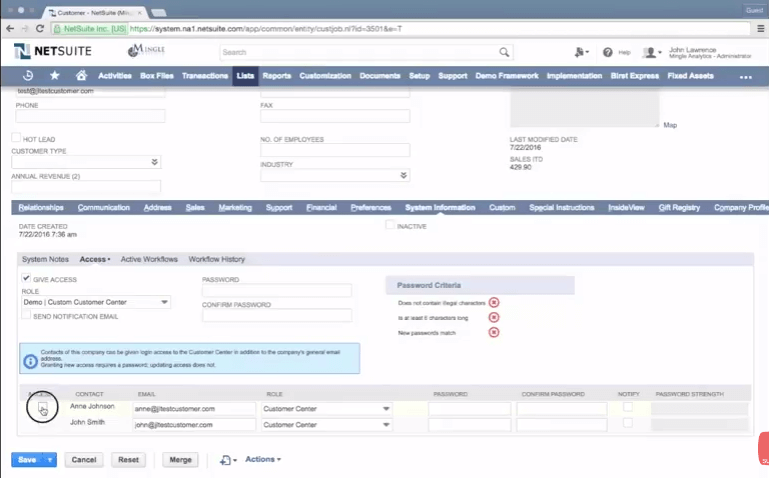Click the more options ellipsis in navigation bar
The width and height of the screenshot is (769, 478).
coord(745,77)
